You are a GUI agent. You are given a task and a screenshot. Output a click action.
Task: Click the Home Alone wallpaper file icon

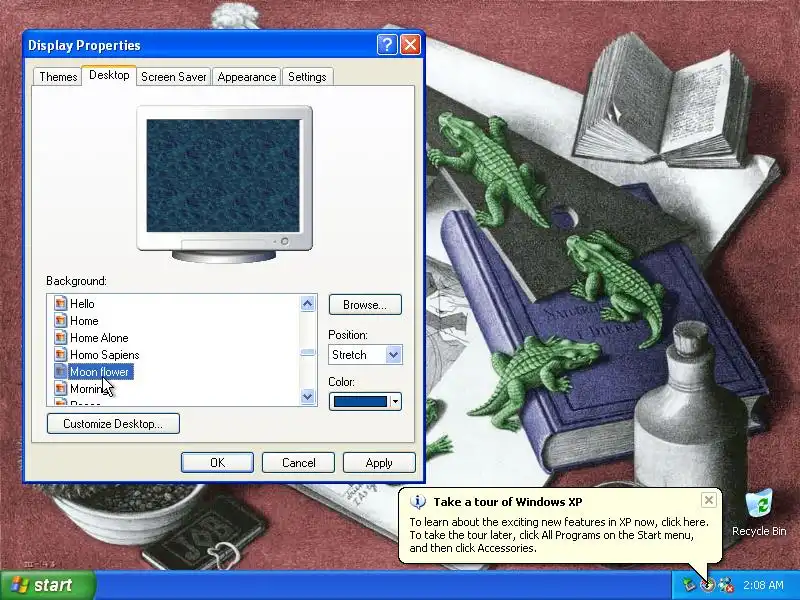click(61, 338)
